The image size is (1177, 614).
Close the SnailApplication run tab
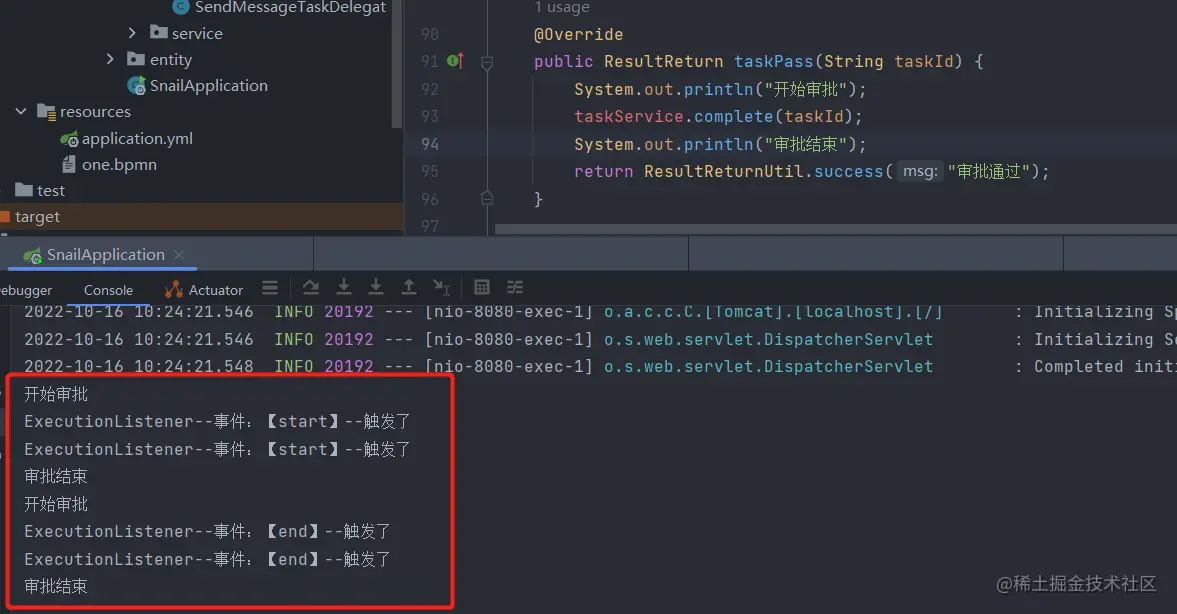coord(179,255)
